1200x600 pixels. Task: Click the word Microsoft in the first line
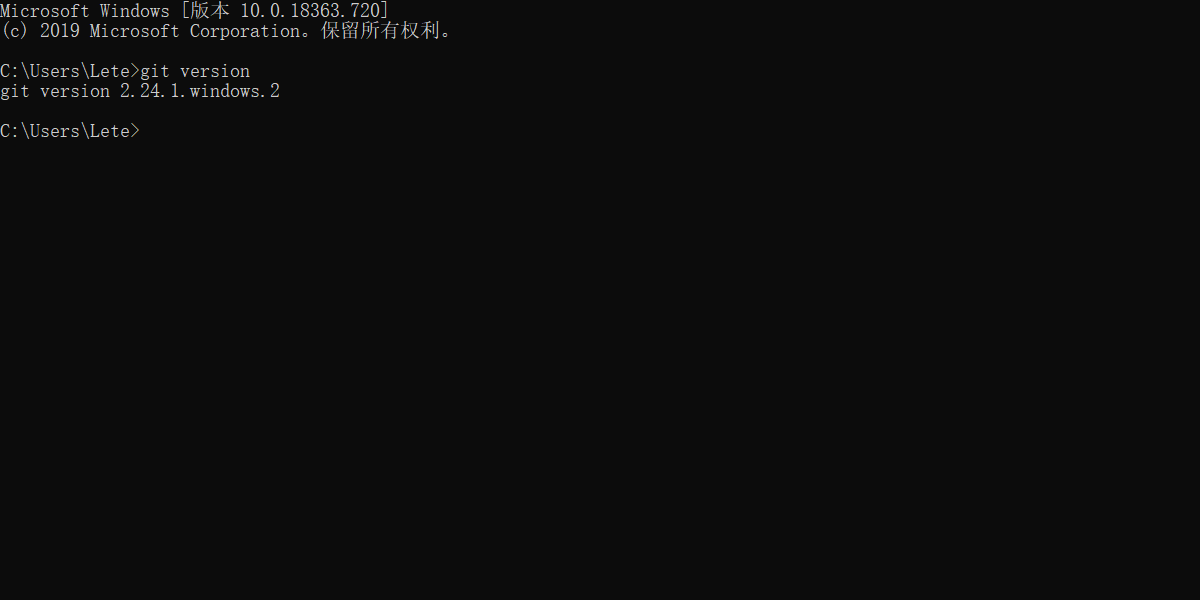pyautogui.click(x=45, y=11)
